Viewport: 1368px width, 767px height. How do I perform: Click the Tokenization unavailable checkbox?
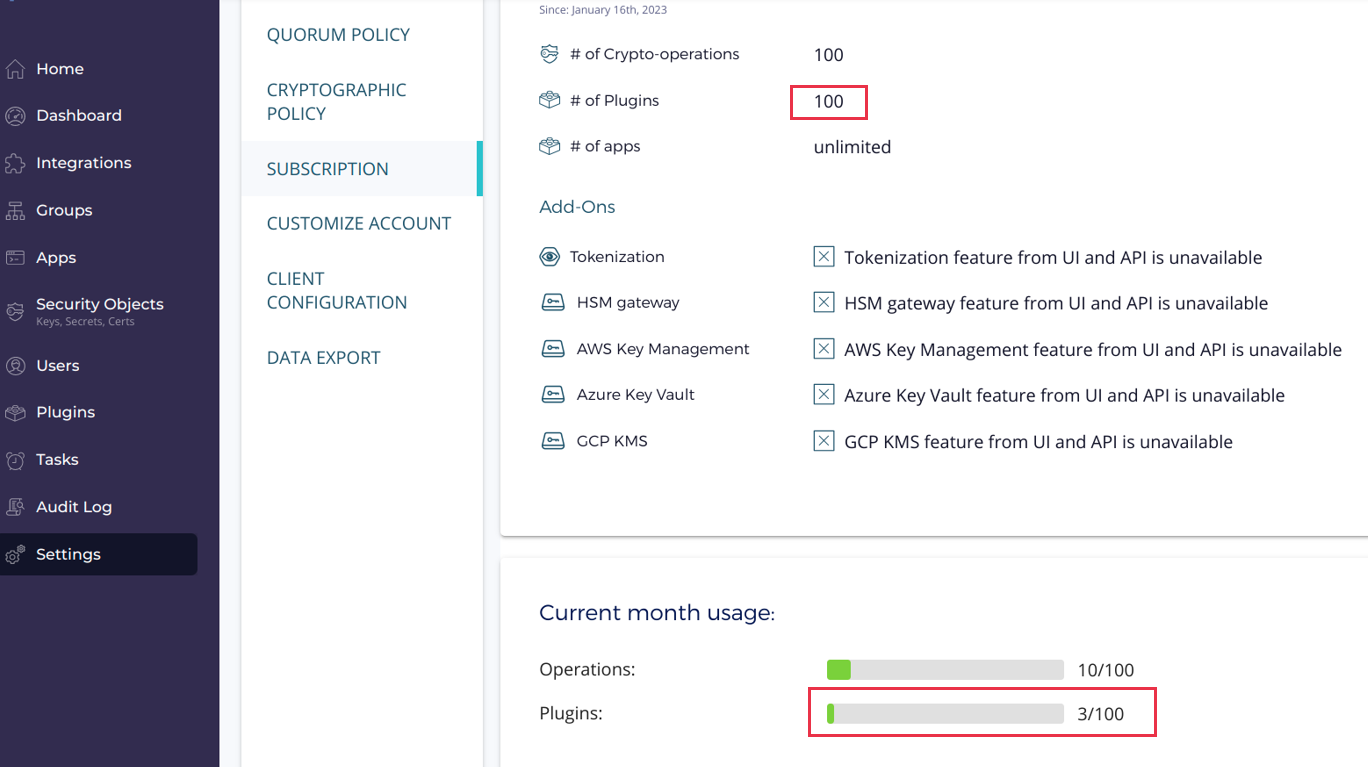[823, 257]
